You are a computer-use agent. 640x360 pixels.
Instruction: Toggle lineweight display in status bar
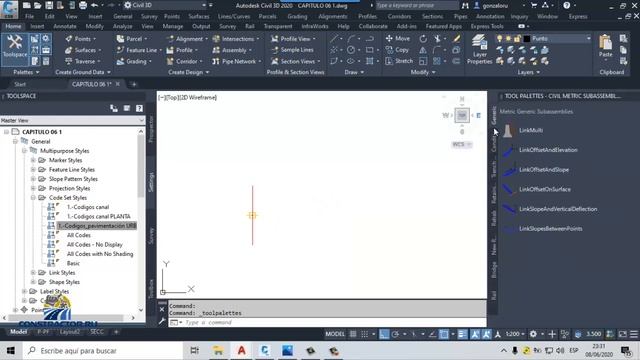tap(462, 334)
